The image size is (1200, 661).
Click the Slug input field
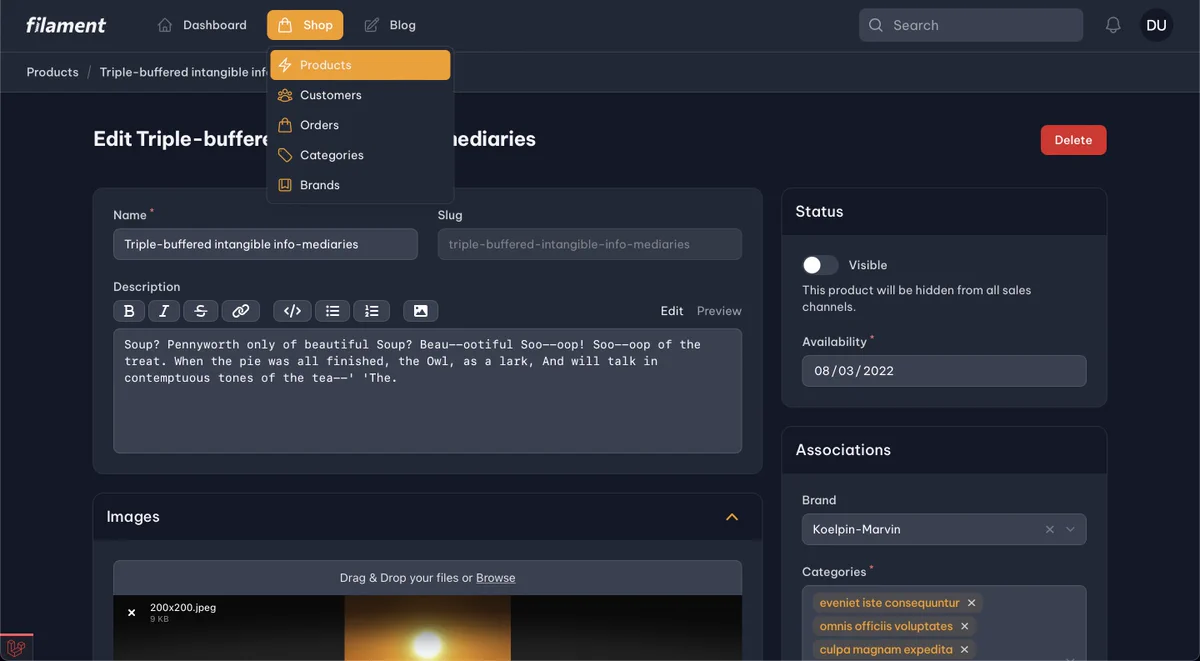[x=590, y=244]
